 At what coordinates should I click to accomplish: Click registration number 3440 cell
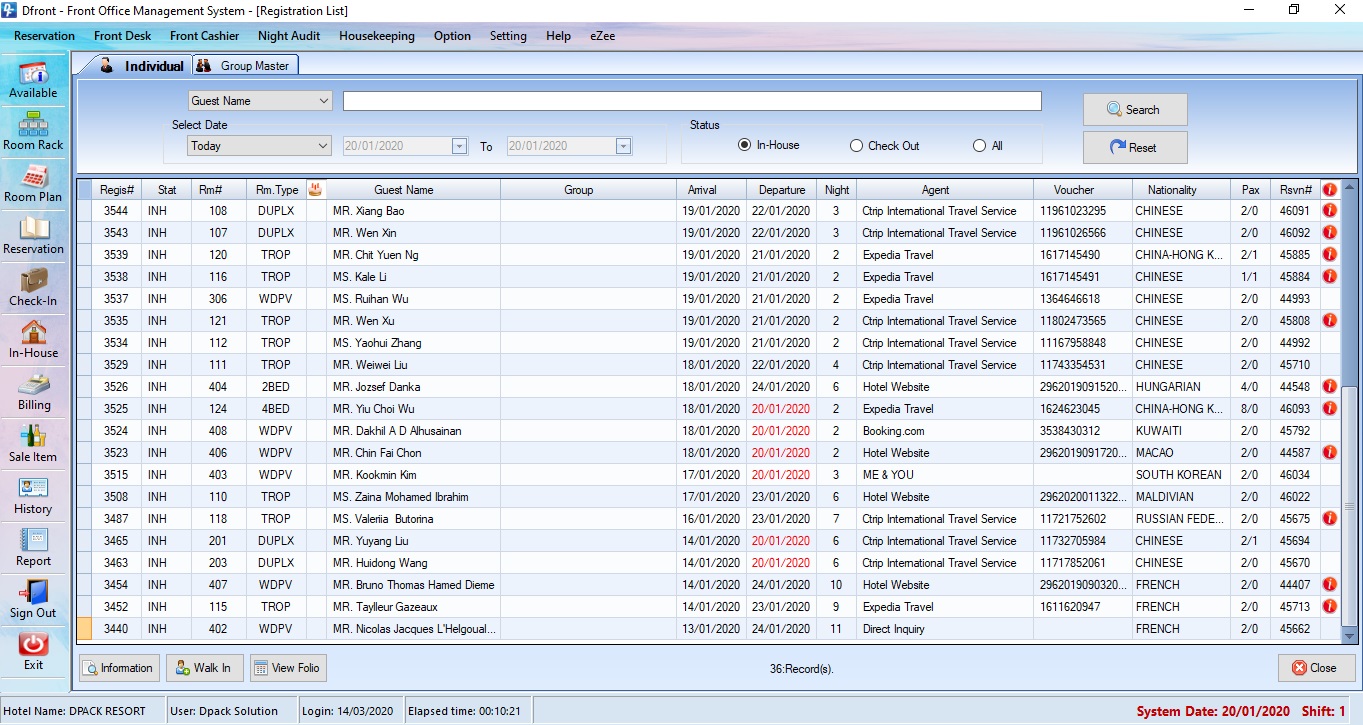pyautogui.click(x=116, y=629)
